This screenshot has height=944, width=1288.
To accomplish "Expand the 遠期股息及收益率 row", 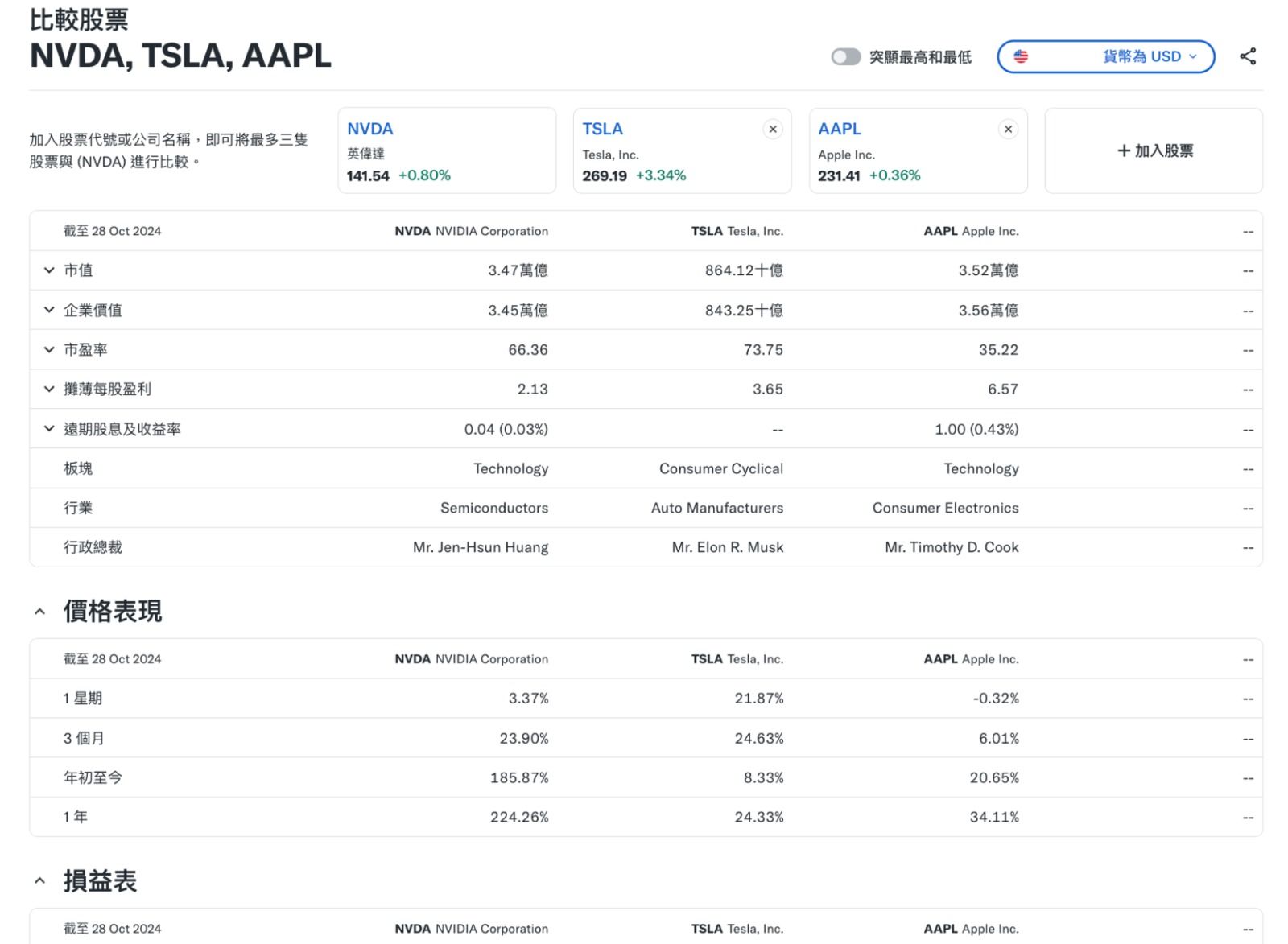I will 49,429.
